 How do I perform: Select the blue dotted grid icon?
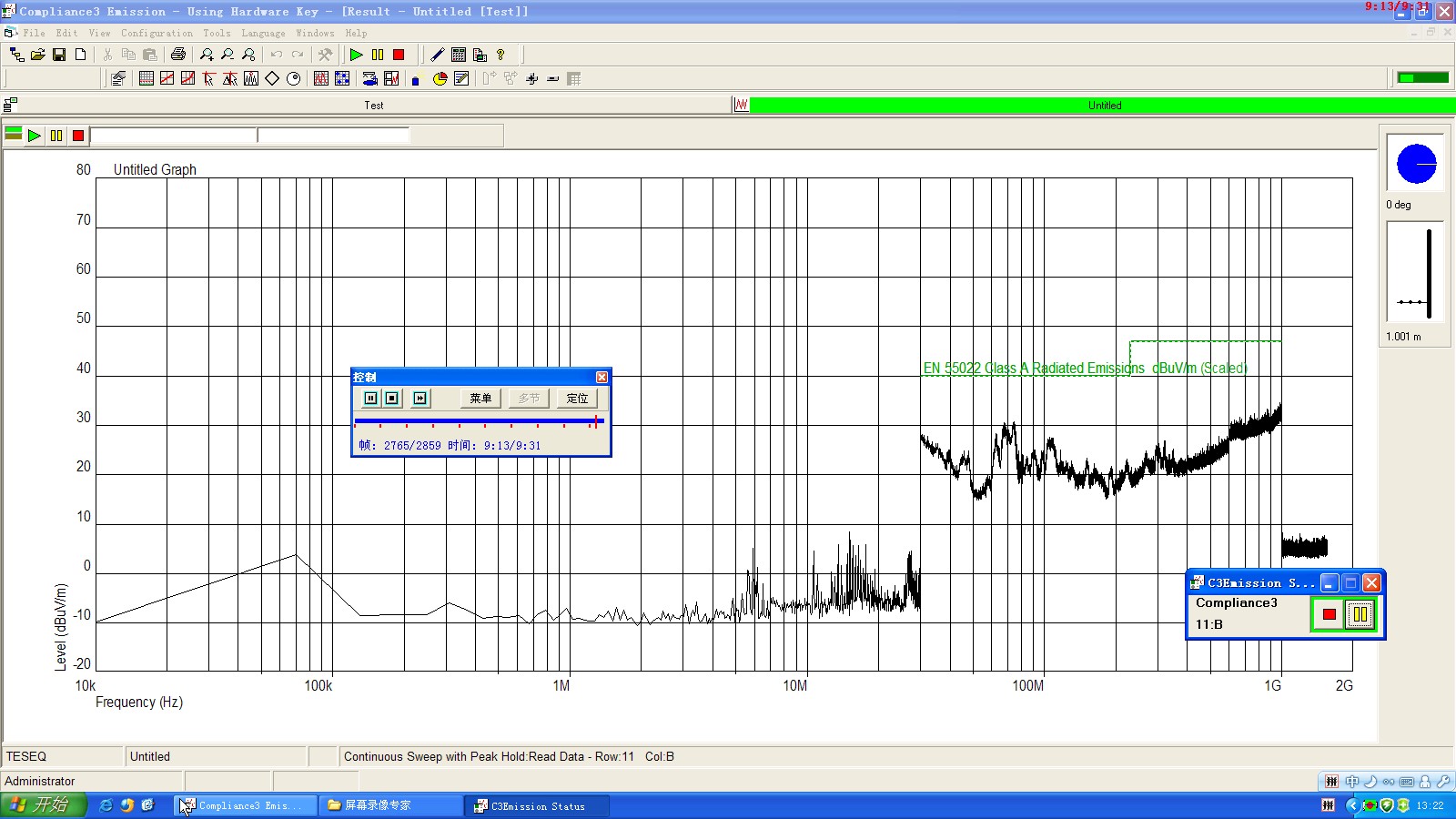point(342,79)
